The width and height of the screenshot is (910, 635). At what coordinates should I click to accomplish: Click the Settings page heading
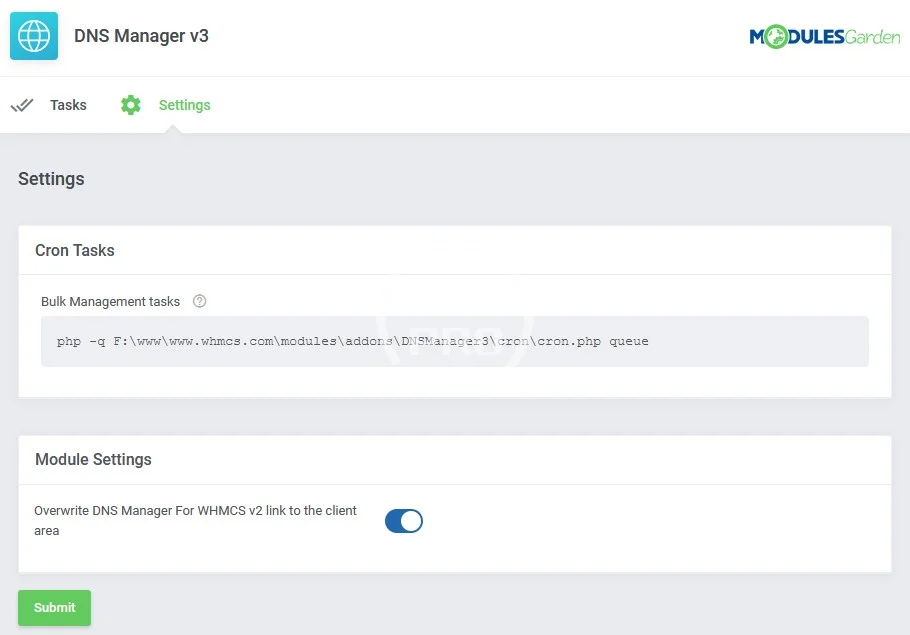51,179
